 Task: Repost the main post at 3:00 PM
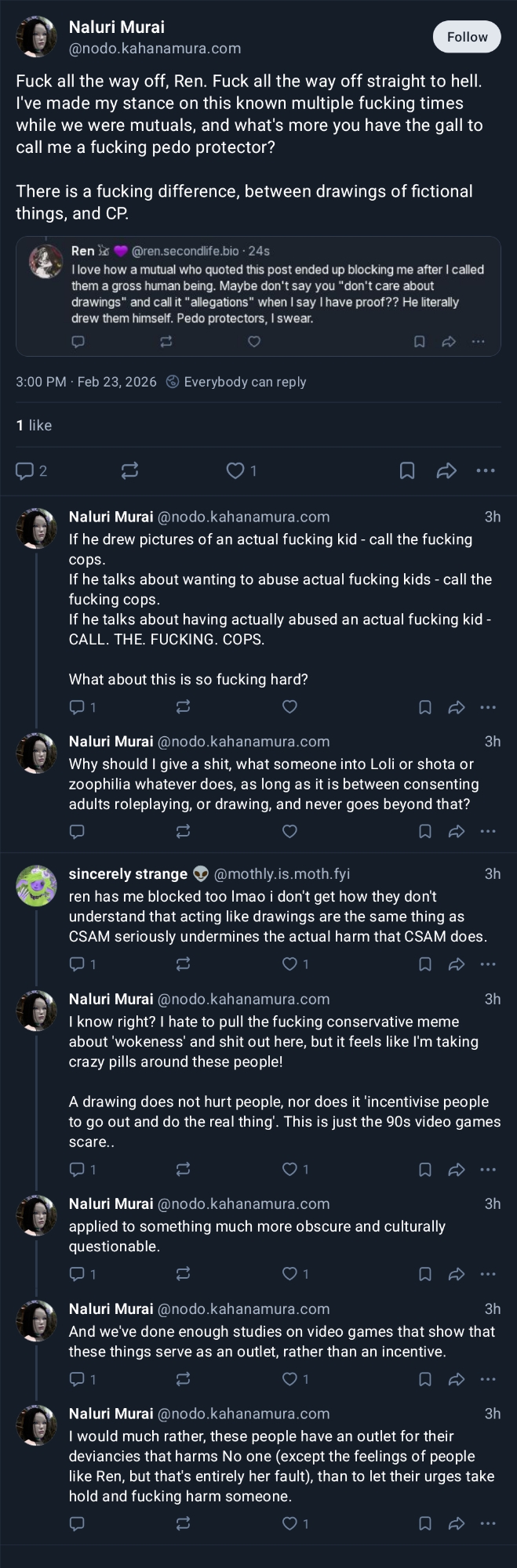tap(130, 470)
